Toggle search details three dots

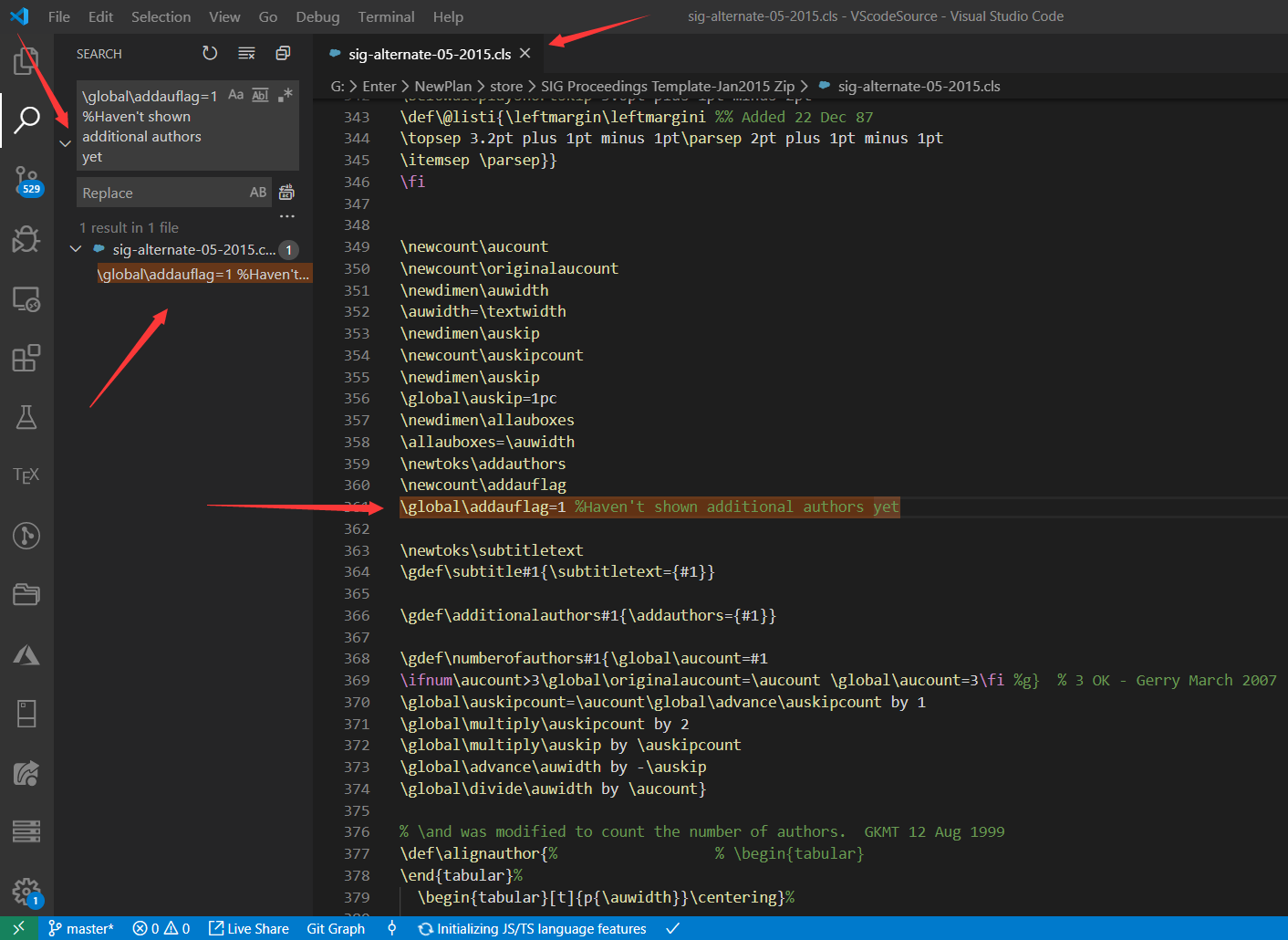point(287,216)
